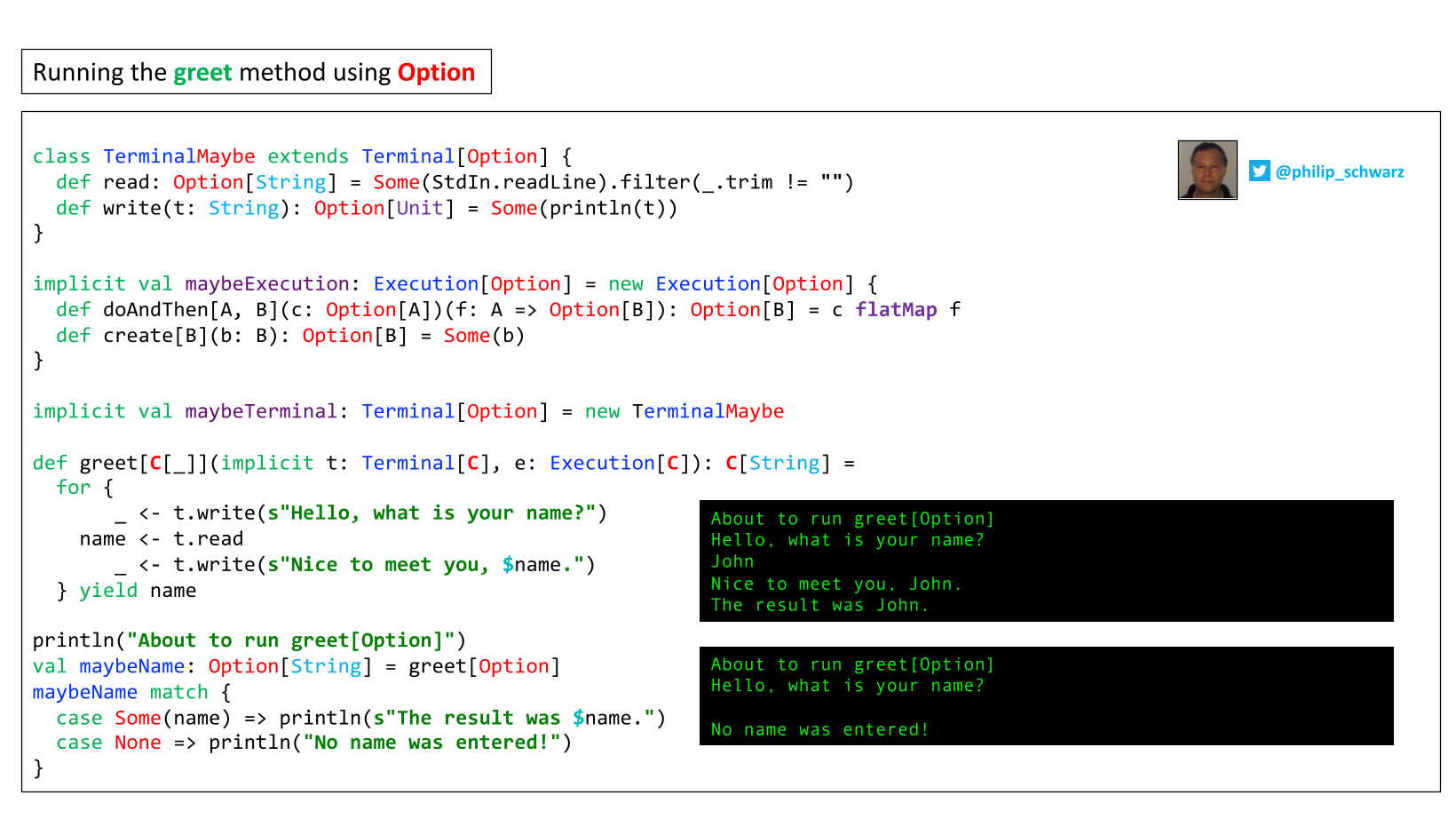The image size is (1456, 819).
Task: Click the green word 'greet' in the title
Action: 202,73
